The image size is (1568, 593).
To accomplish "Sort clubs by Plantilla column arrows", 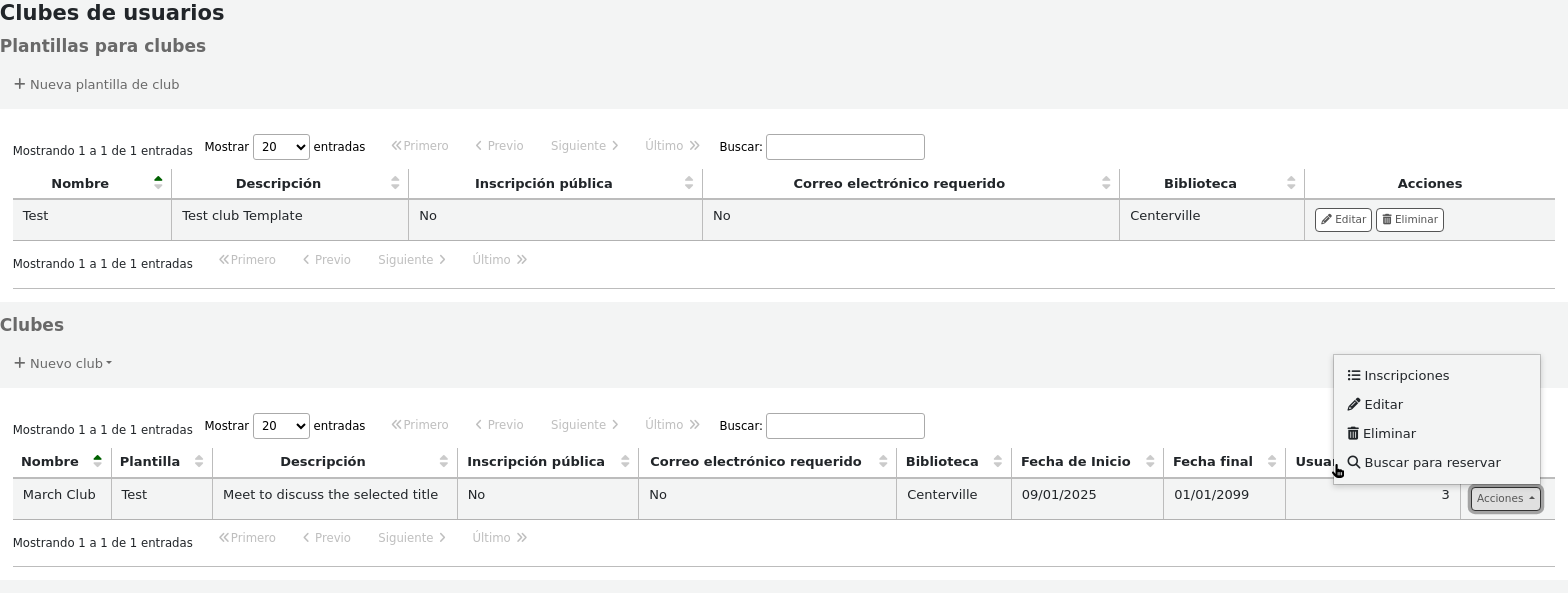I will tap(199, 462).
